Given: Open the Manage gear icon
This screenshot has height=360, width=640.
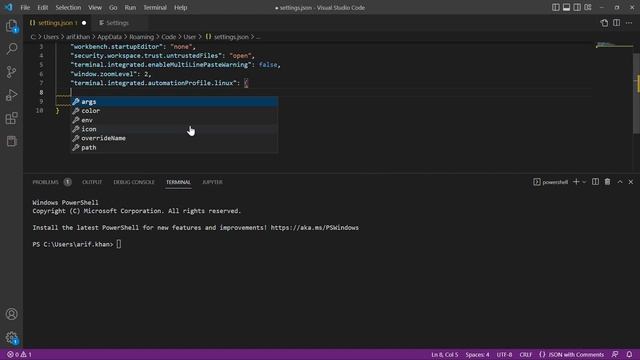Looking at the screenshot, I should point(11,337).
